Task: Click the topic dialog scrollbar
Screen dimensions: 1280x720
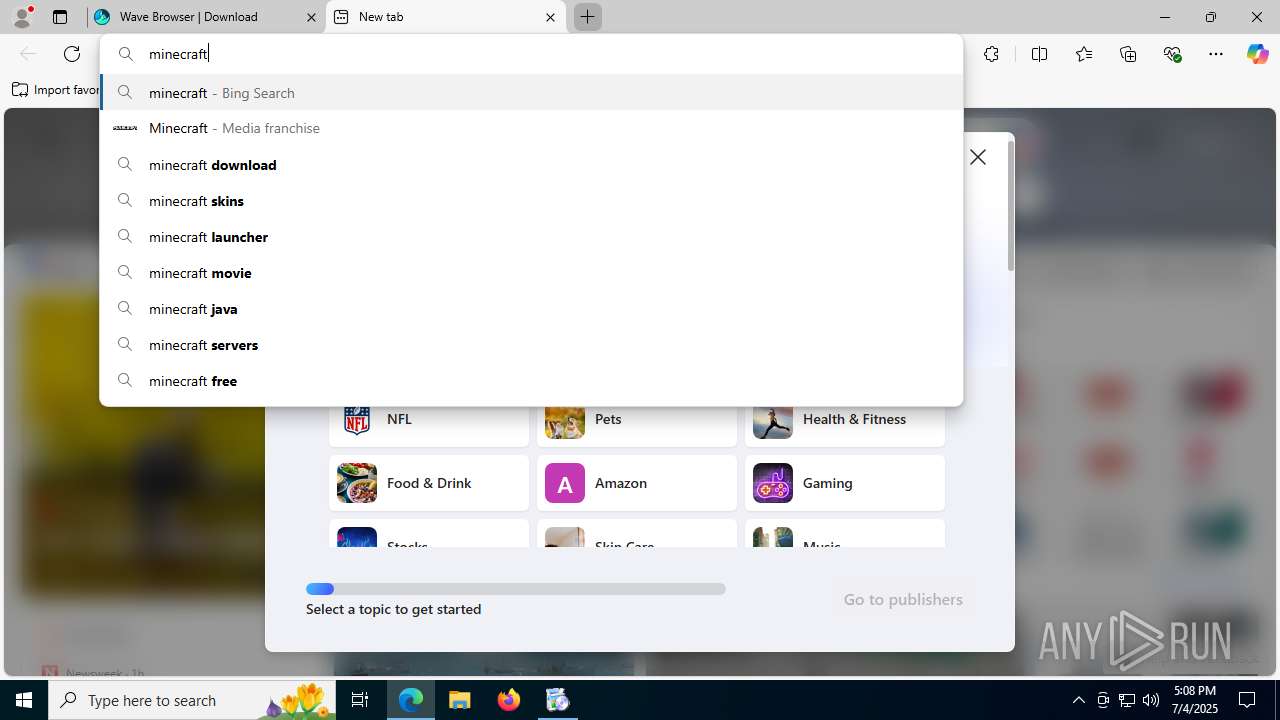Action: pos(1011,205)
